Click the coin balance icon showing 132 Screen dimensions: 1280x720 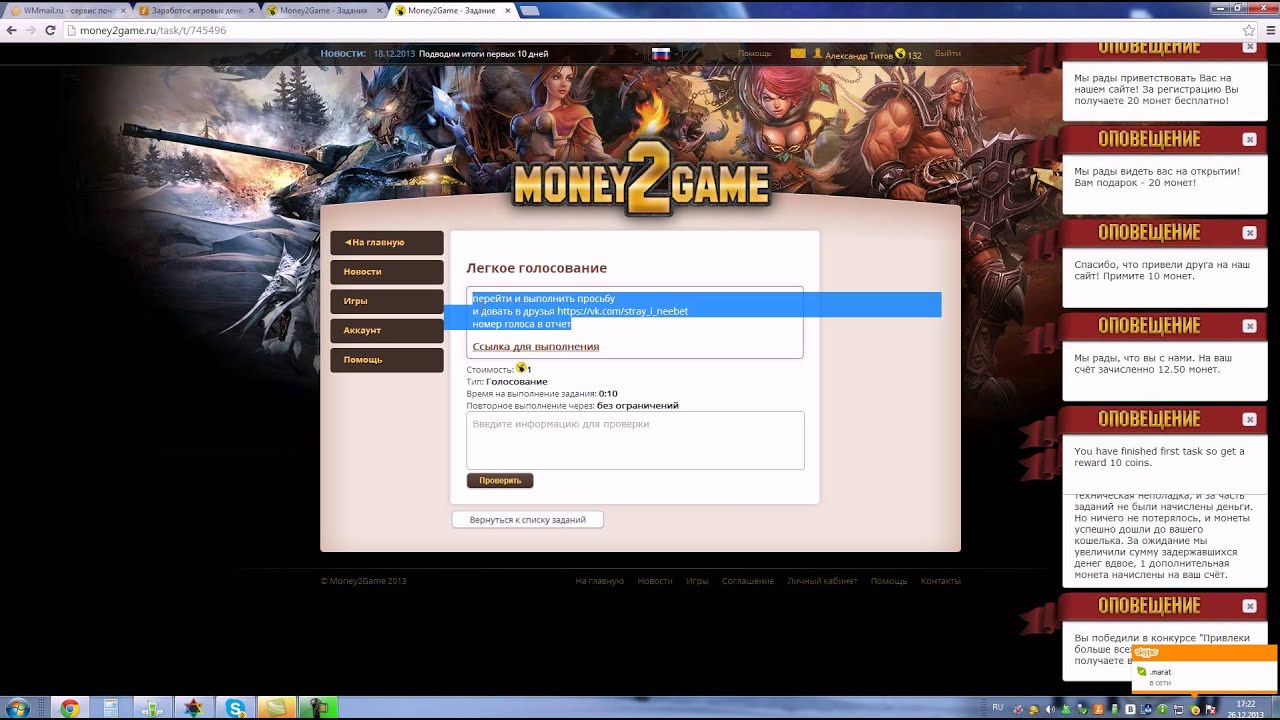[x=900, y=54]
